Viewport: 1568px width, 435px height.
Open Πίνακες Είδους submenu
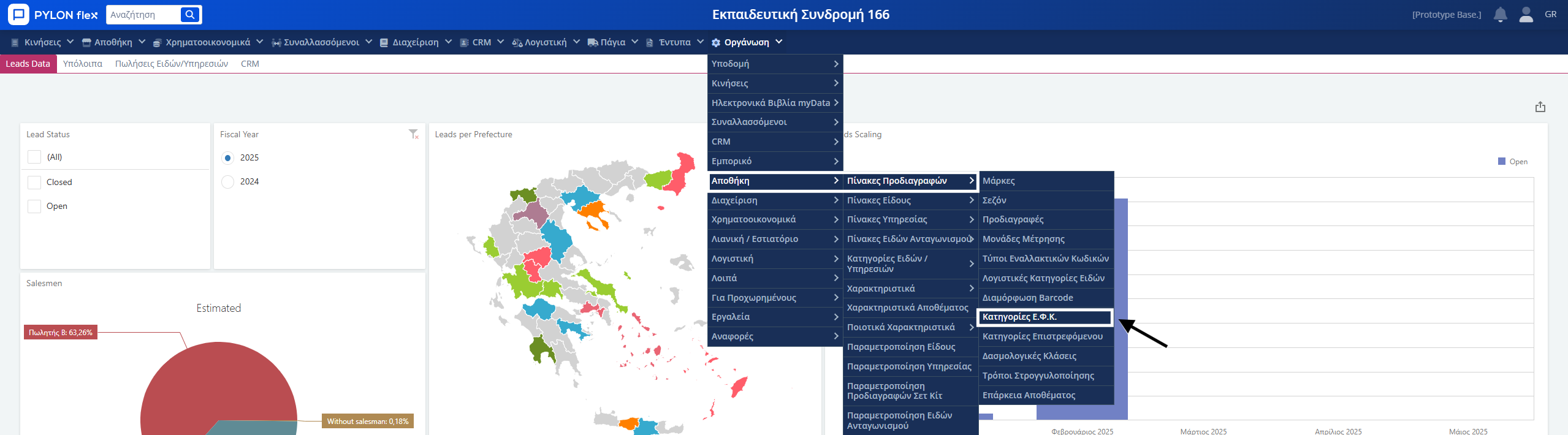point(911,200)
